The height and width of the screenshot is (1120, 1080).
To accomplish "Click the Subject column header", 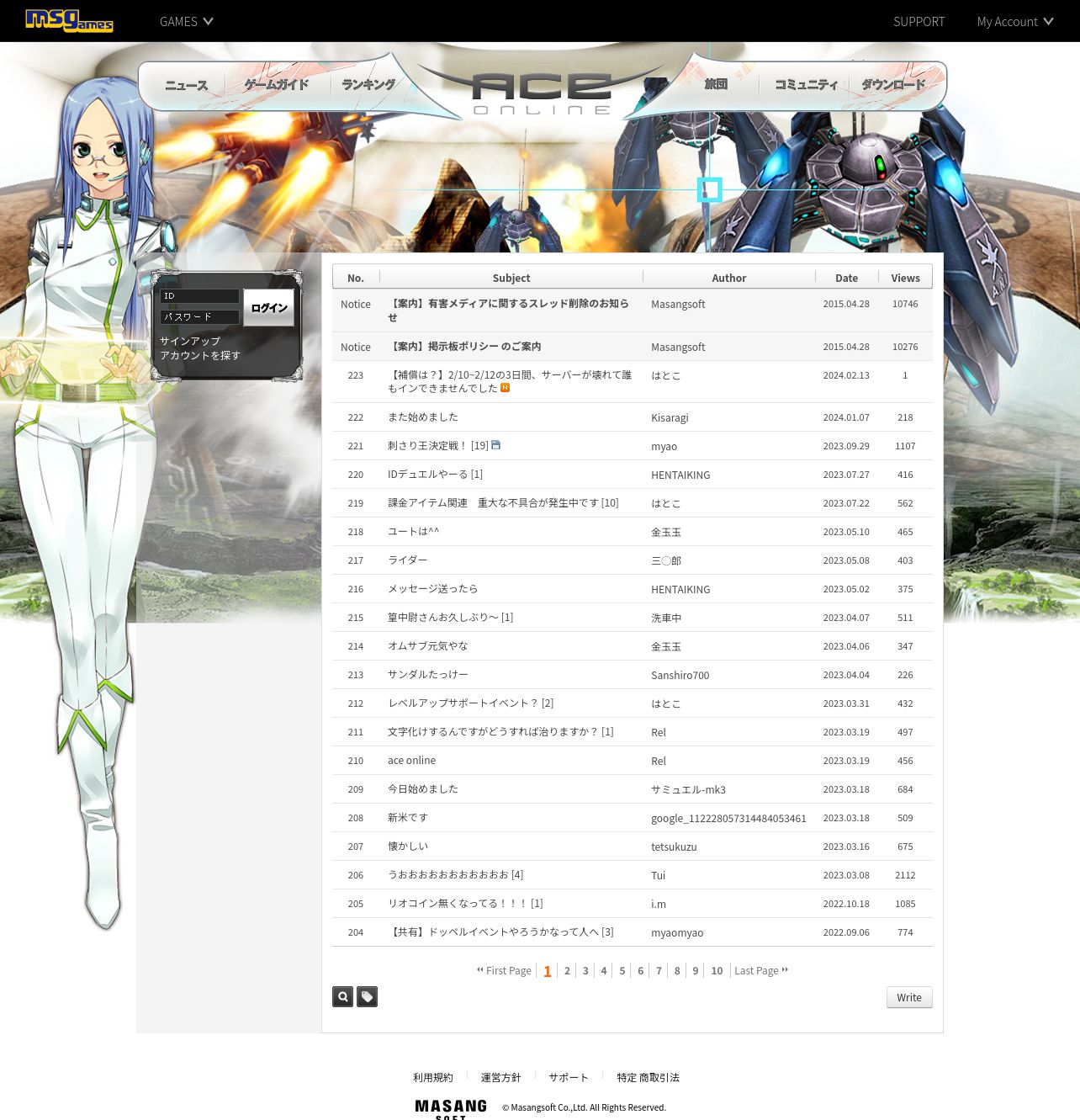I will point(511,278).
